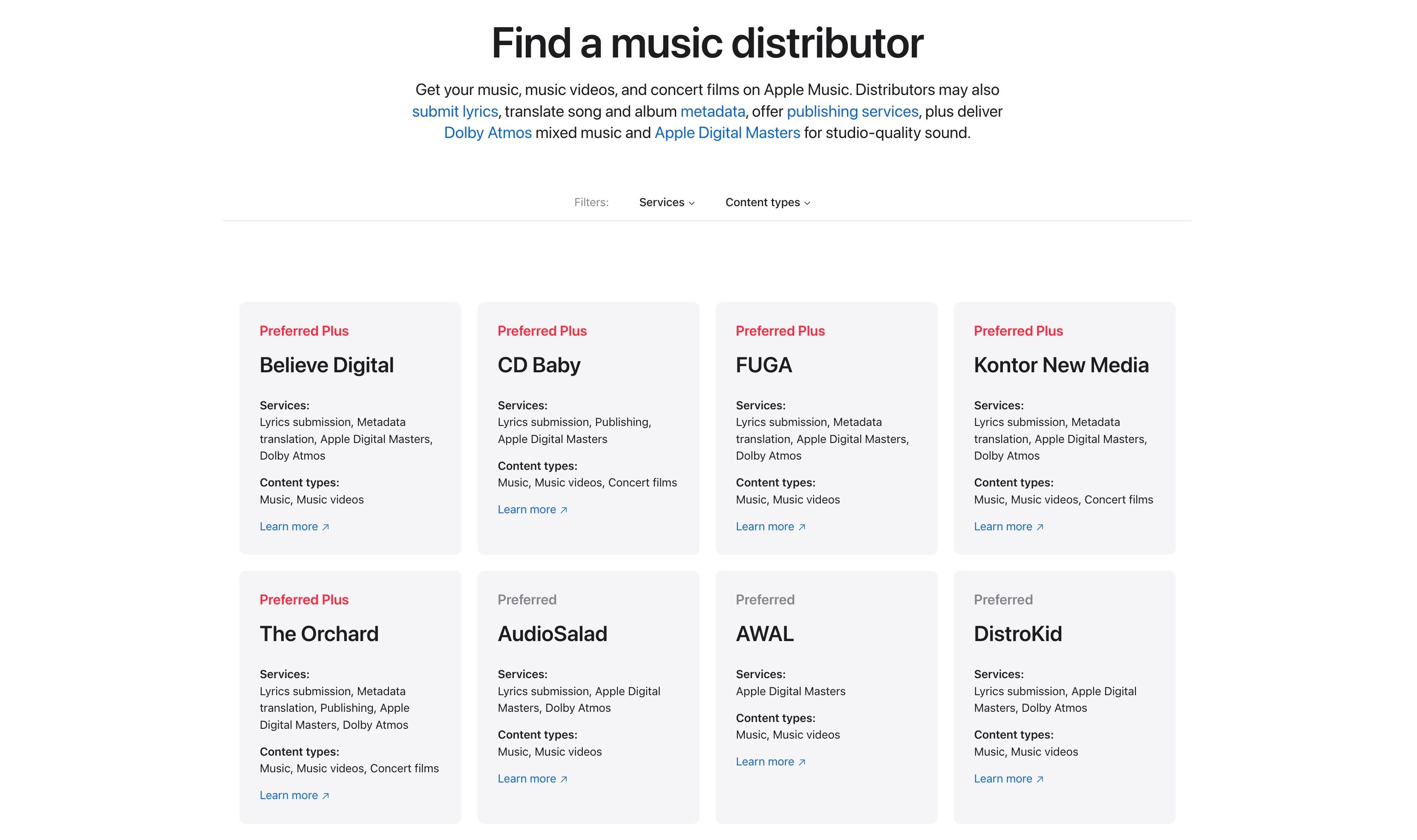This screenshot has width=1417, height=840.
Task: Click The Orchard's Learn more arrow icon
Action: click(325, 797)
